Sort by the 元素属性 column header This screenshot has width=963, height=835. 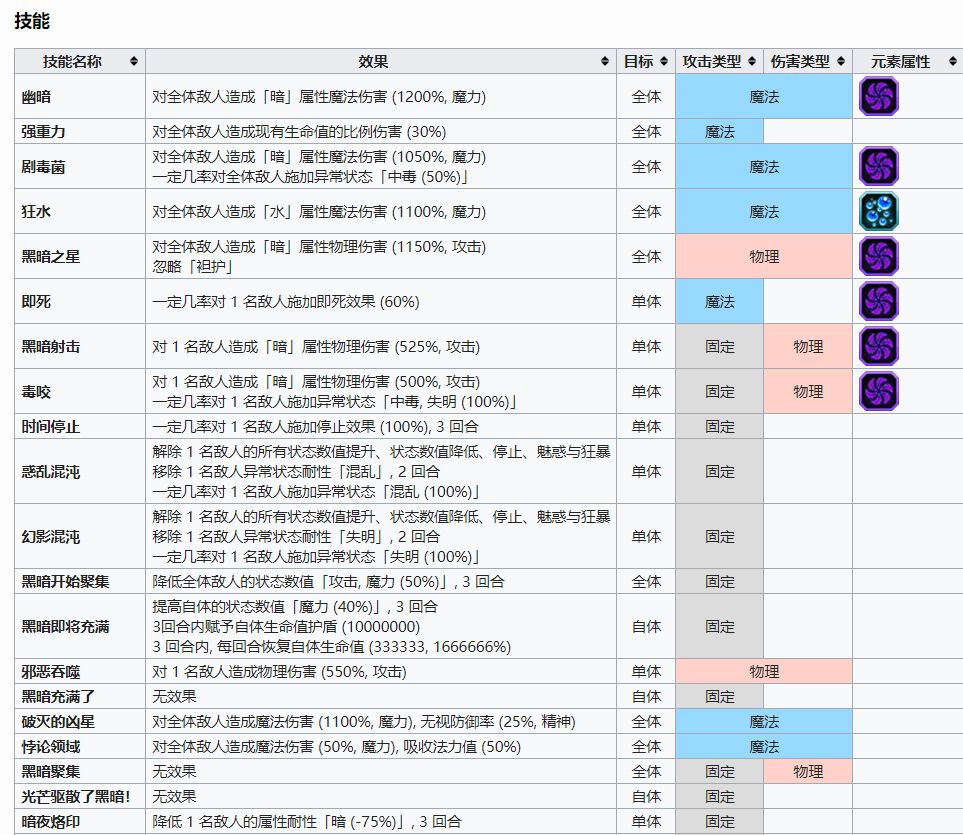907,61
